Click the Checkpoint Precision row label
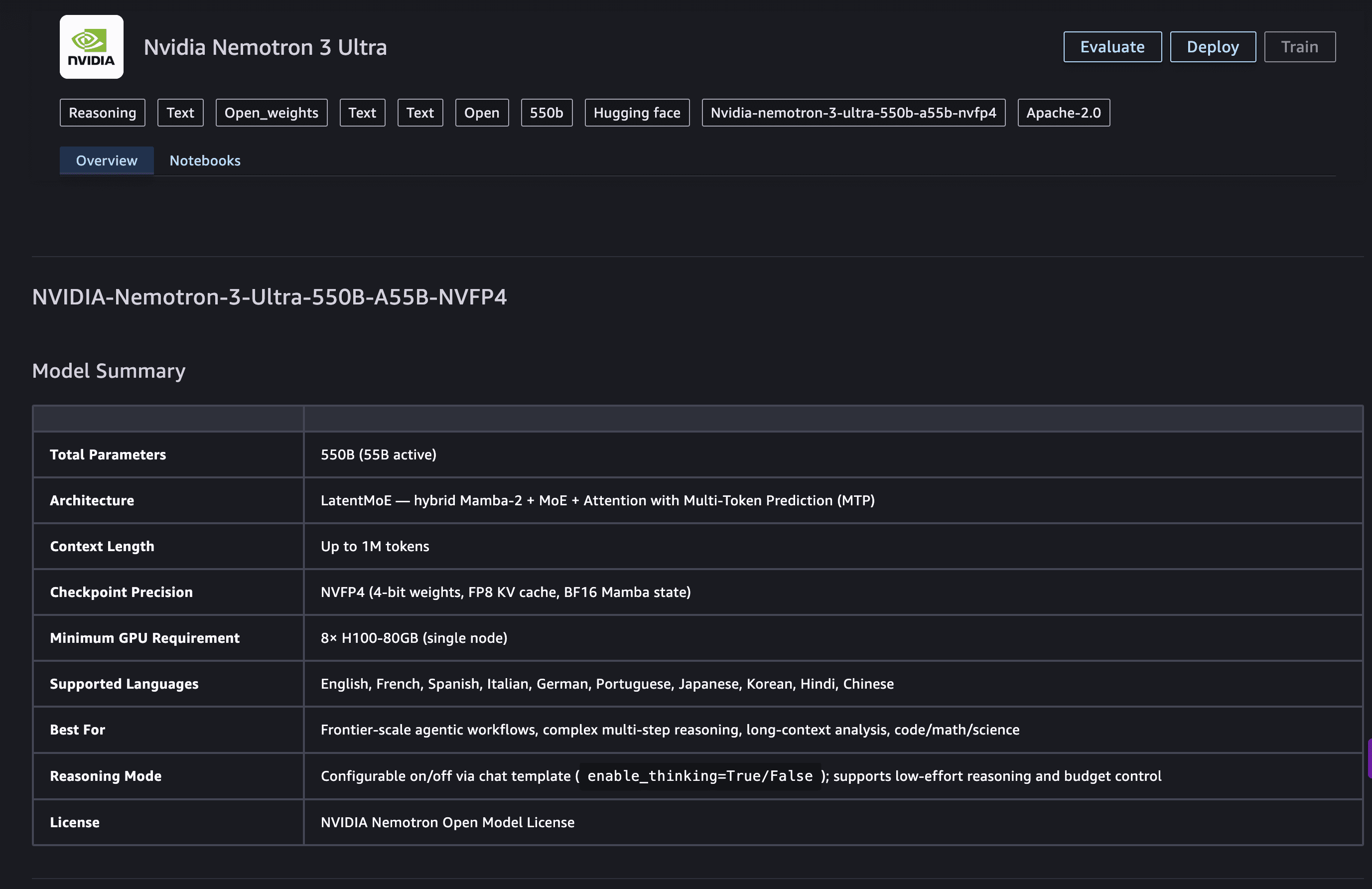Image resolution: width=1372 pixels, height=889 pixels. click(x=121, y=592)
